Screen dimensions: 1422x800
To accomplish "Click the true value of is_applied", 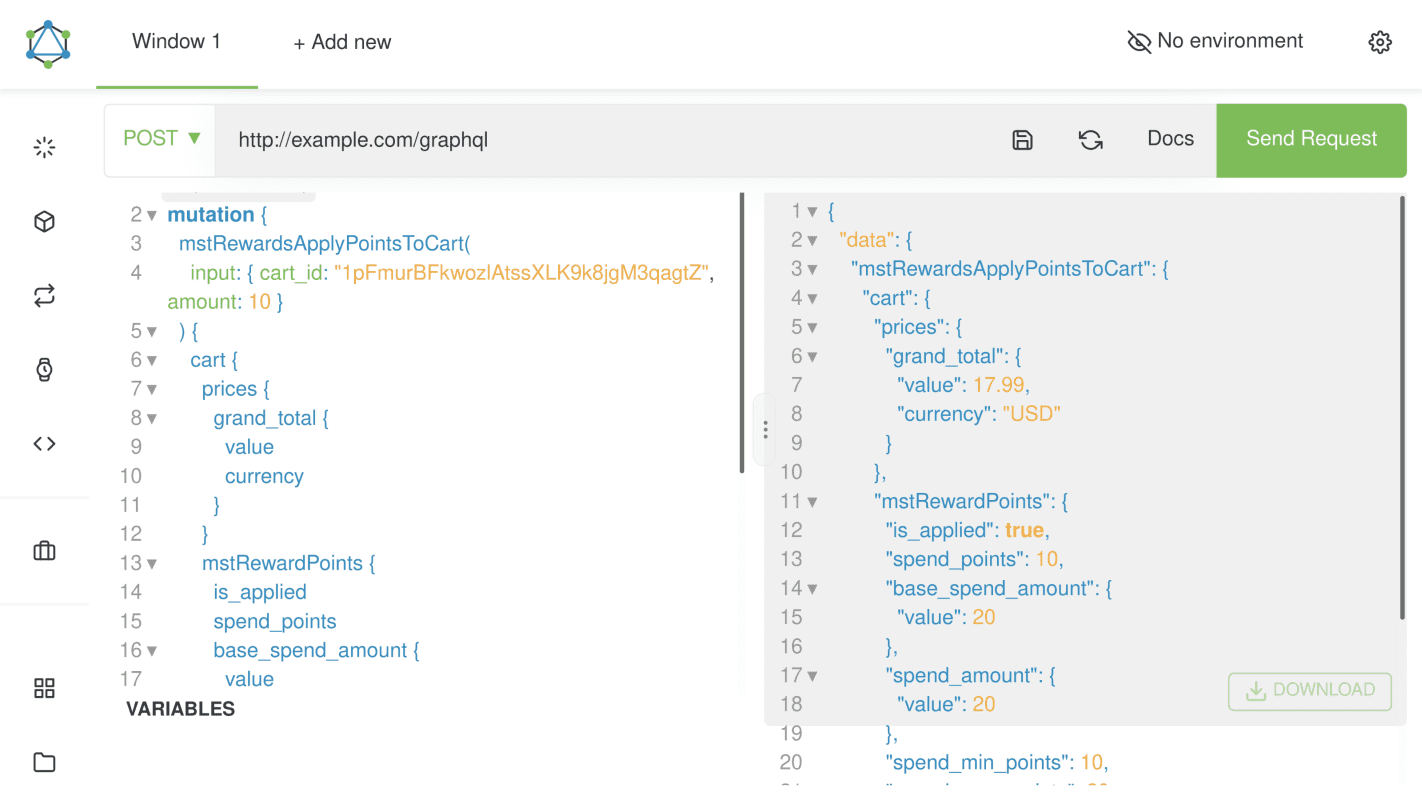I will point(1024,530).
